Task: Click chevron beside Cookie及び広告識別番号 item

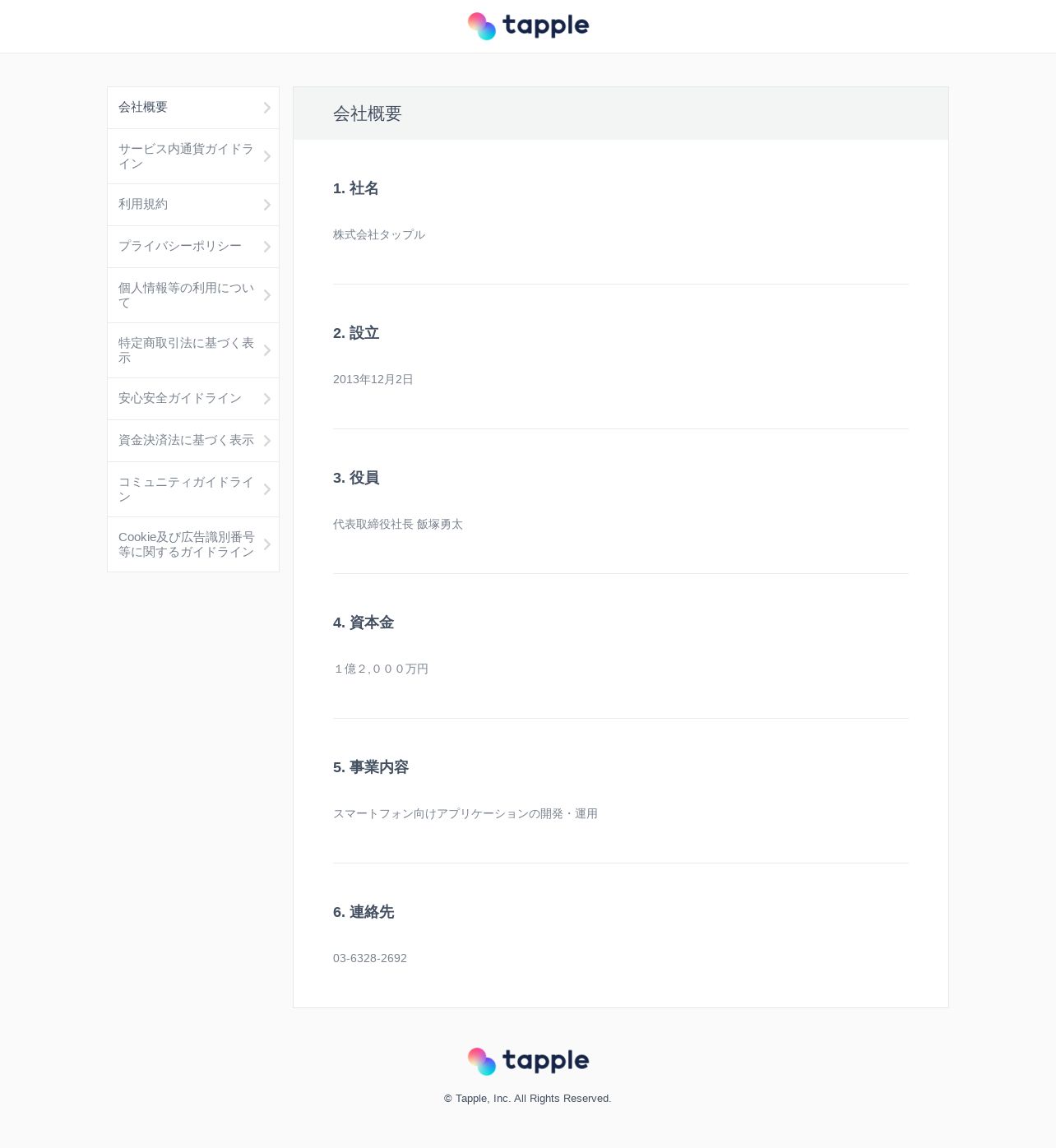Action: (x=266, y=544)
